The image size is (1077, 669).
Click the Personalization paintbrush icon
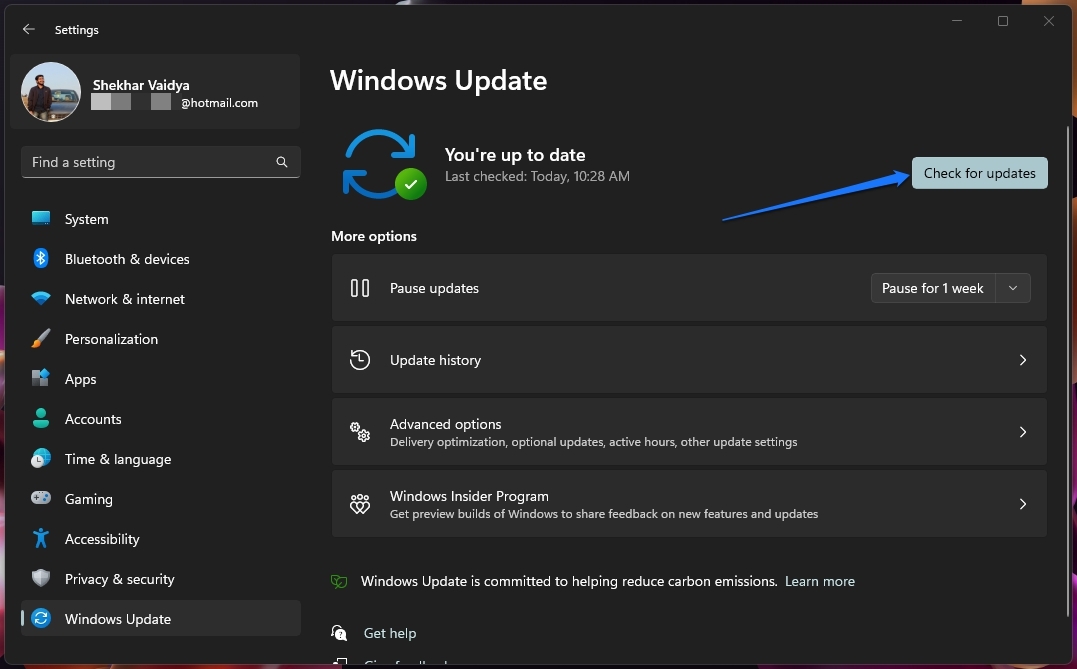coord(41,339)
